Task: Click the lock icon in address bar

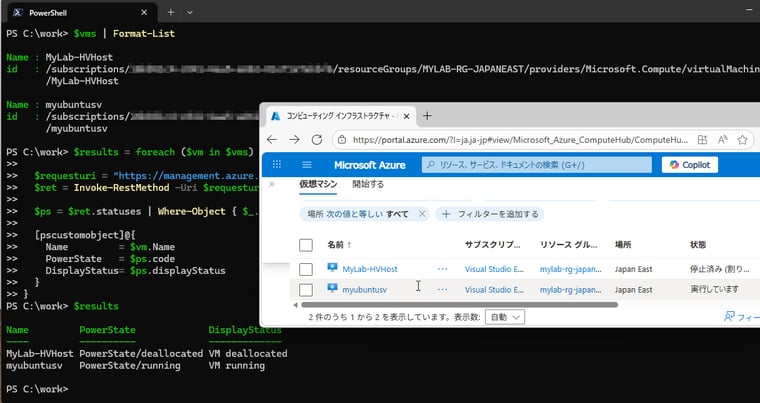Action: (342, 140)
